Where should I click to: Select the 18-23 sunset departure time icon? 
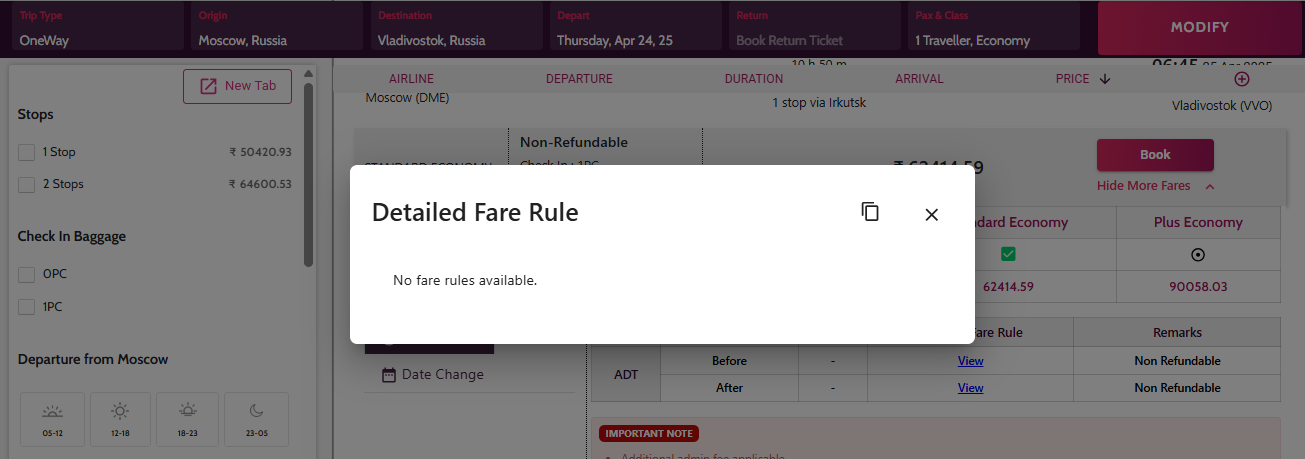tap(187, 411)
